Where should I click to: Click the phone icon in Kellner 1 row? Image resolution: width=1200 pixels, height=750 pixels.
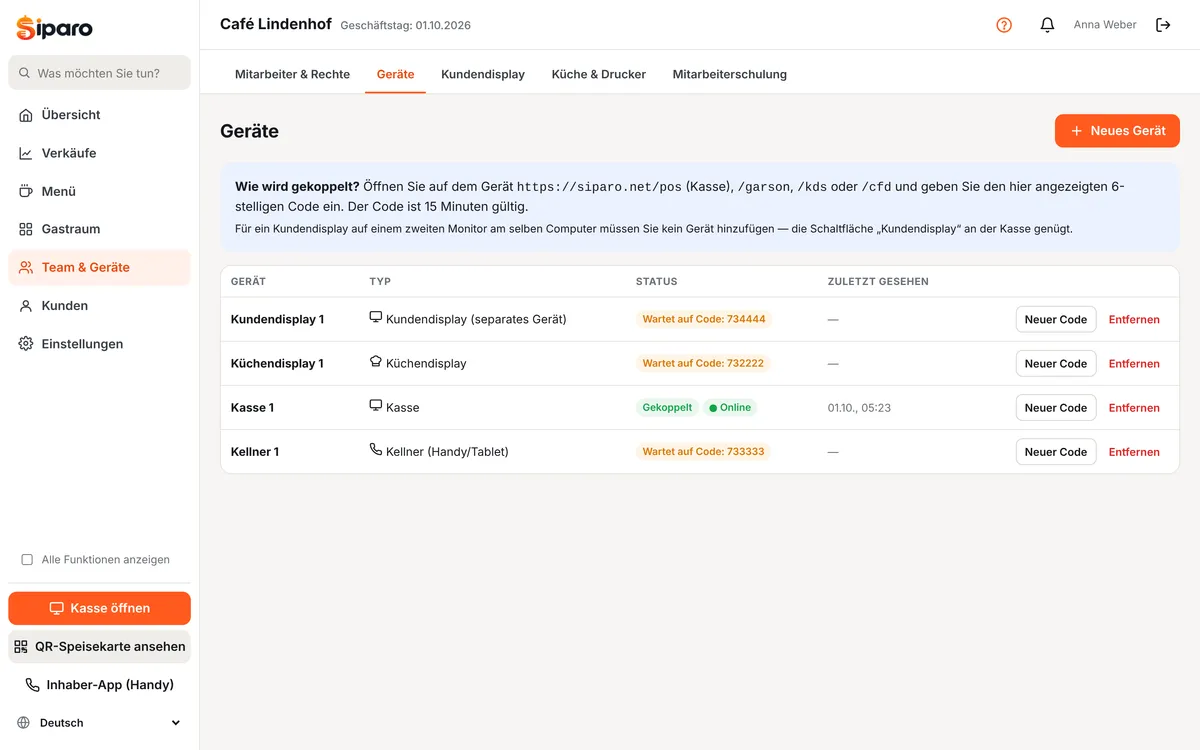376,450
